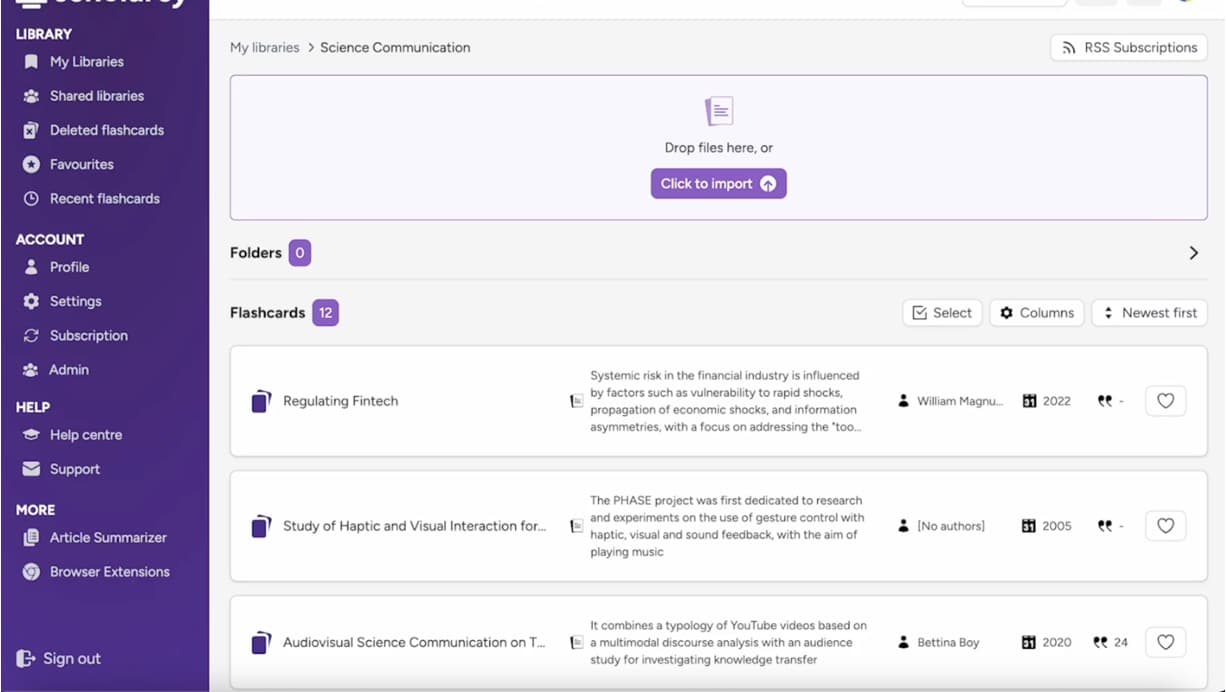Click the flashcard icon beside Audiovisual Science Communication
Viewport: 1226px width, 692px height.
point(260,642)
